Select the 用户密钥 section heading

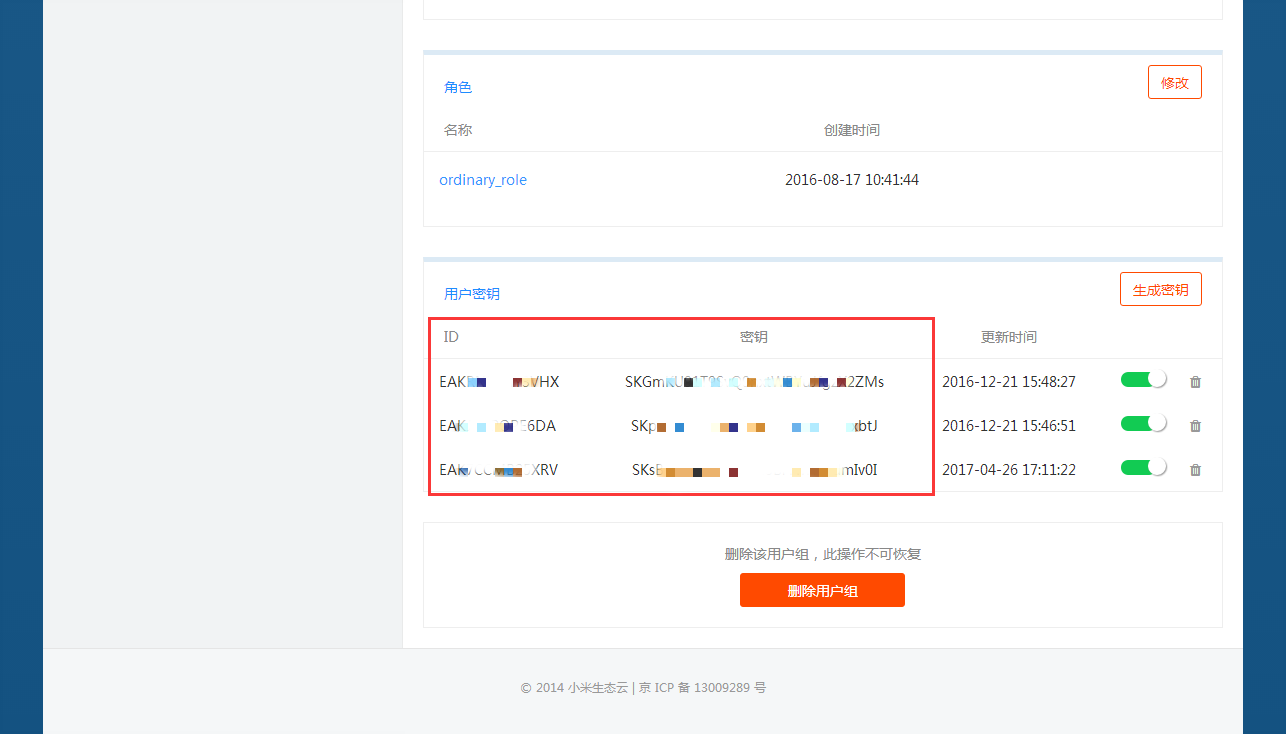coord(472,294)
